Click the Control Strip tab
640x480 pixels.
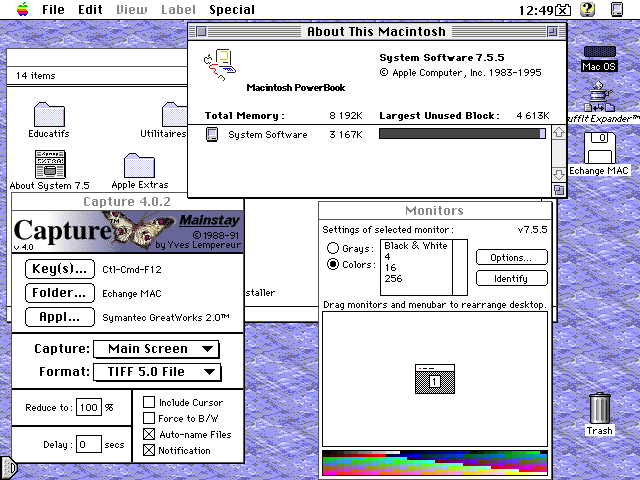(8, 468)
